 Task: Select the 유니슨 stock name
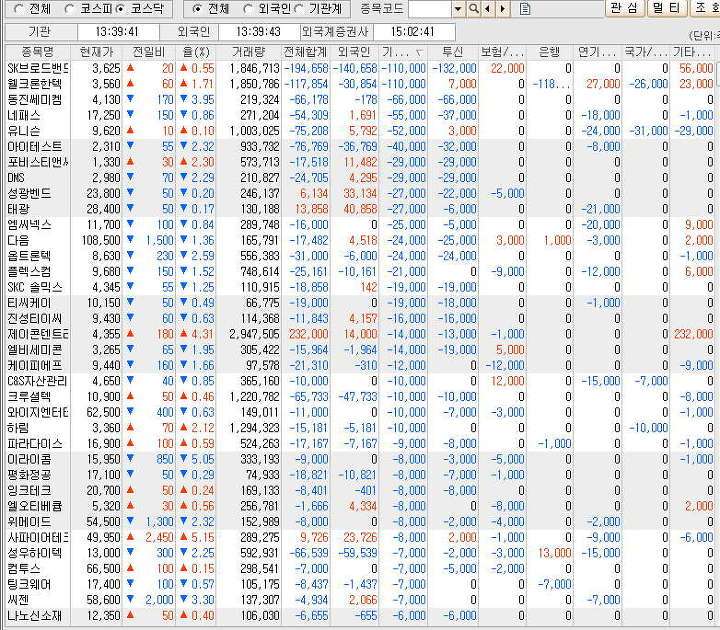point(23,131)
